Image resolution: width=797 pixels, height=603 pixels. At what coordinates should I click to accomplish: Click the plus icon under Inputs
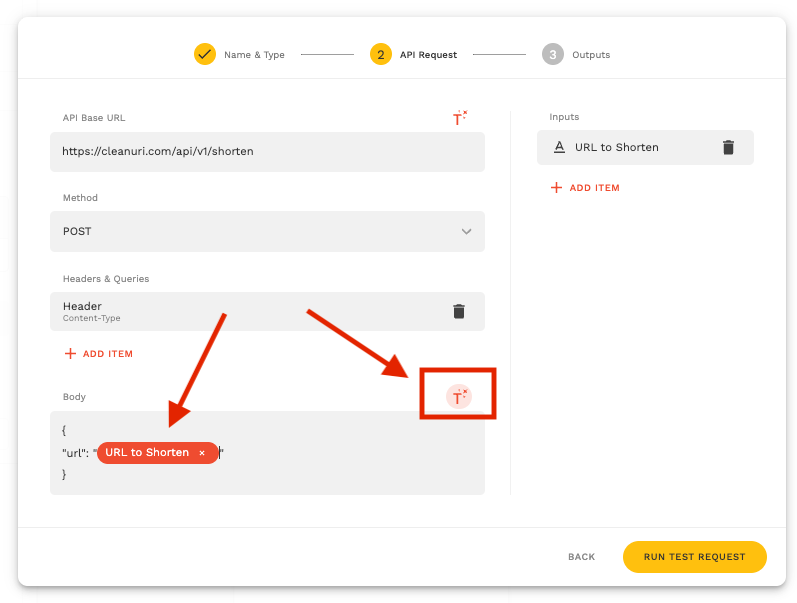tap(557, 188)
